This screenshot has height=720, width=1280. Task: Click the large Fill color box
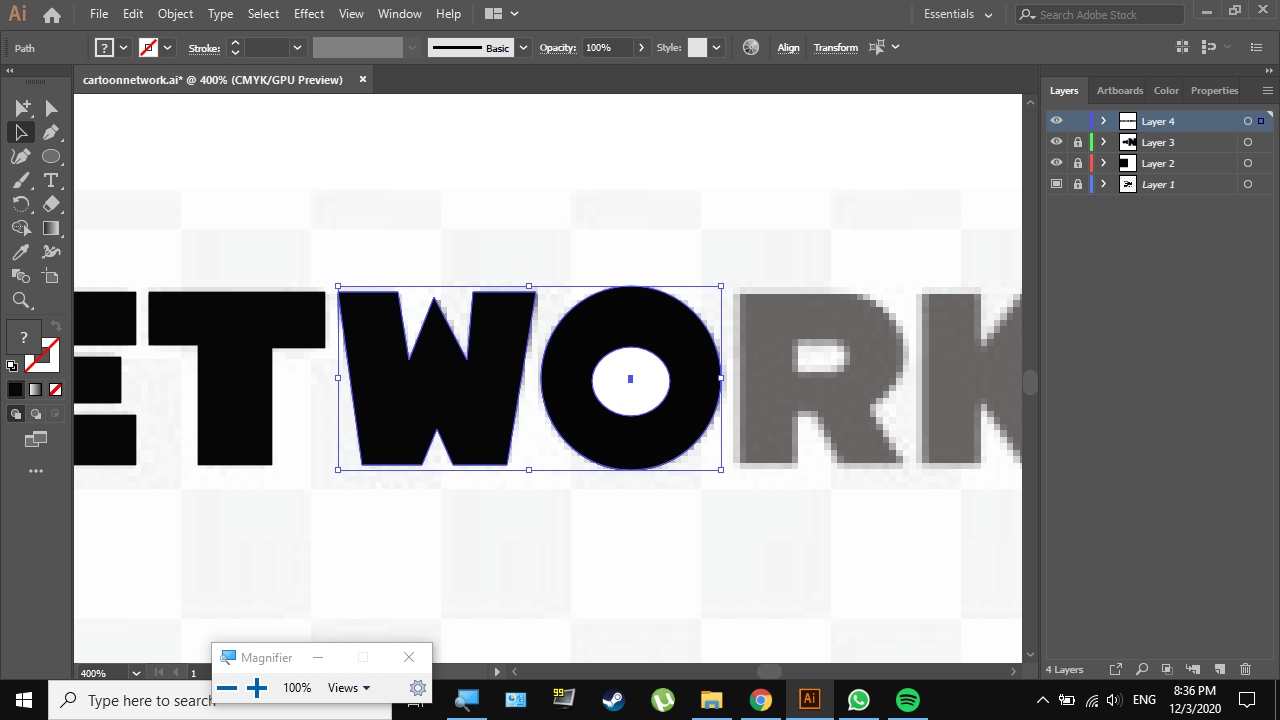click(24, 337)
